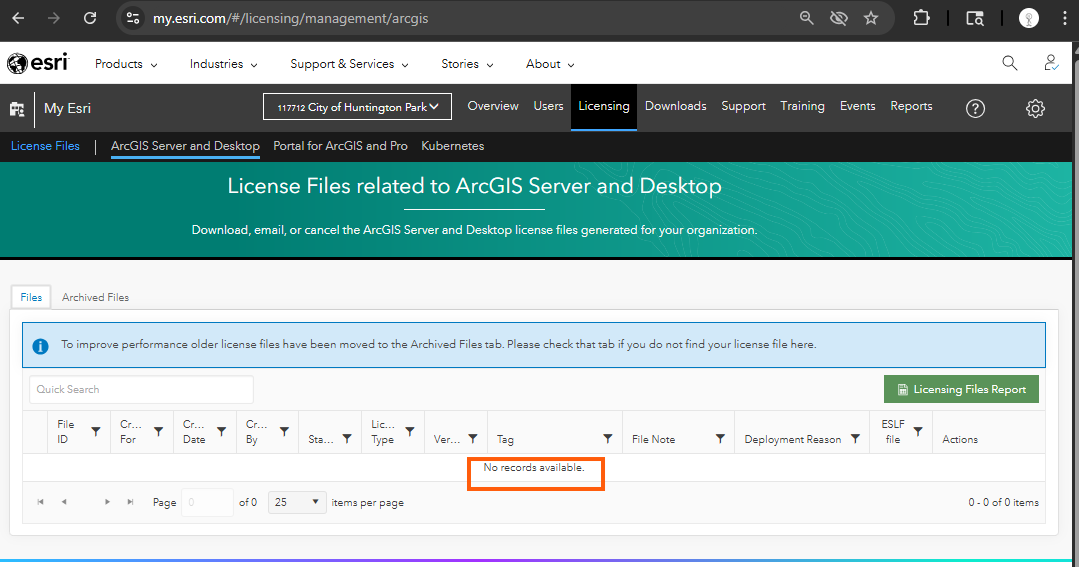
Task: Expand the Industries menu
Action: click(x=223, y=64)
